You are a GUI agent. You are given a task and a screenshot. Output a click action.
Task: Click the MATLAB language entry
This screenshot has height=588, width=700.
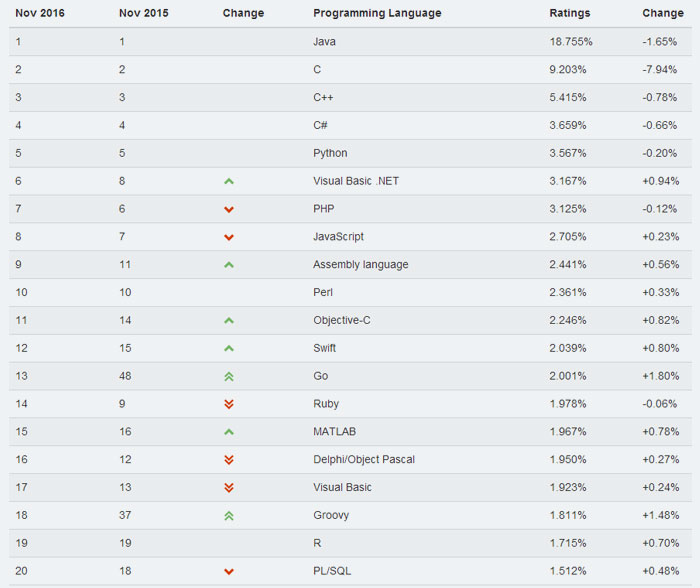(x=334, y=431)
